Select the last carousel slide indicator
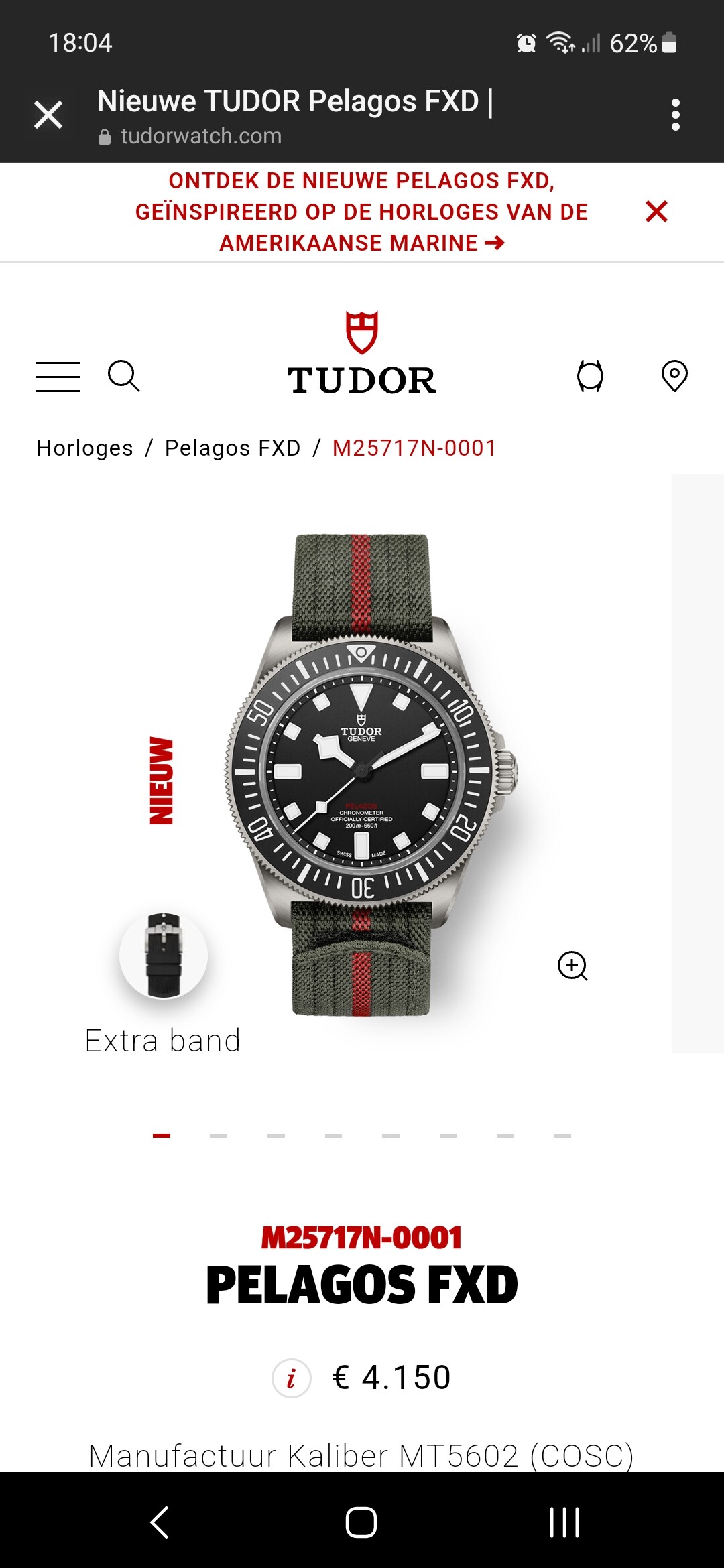This screenshot has height=1568, width=724. [563, 1136]
